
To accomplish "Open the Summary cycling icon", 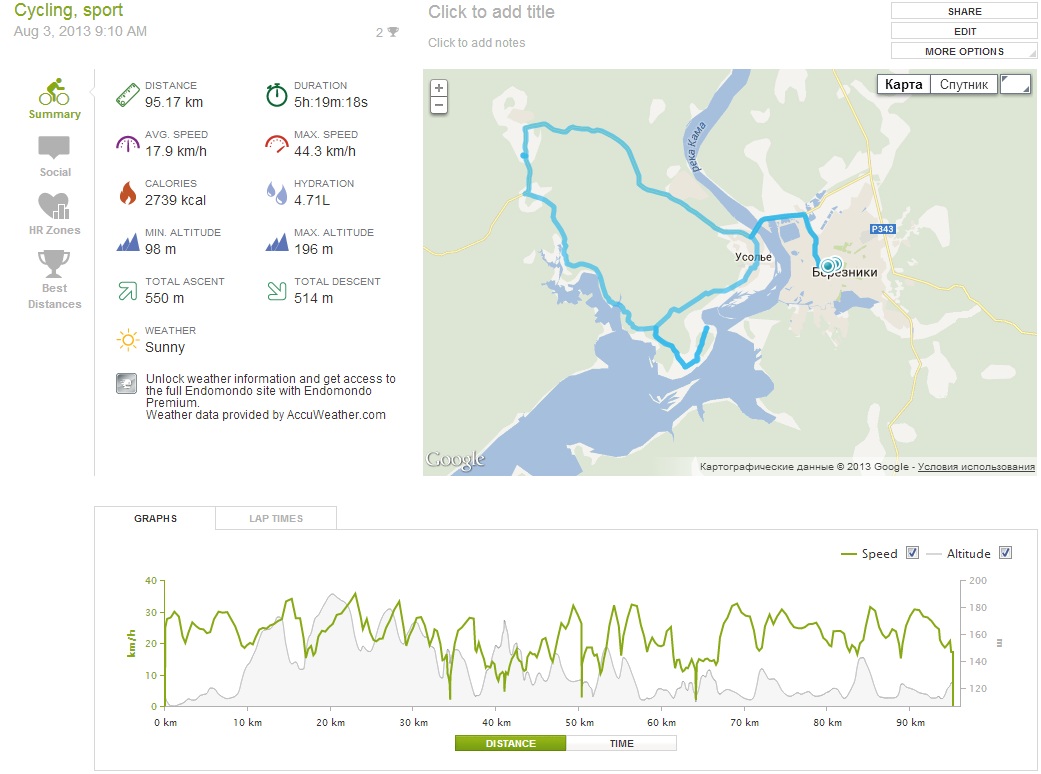I will pos(54,92).
